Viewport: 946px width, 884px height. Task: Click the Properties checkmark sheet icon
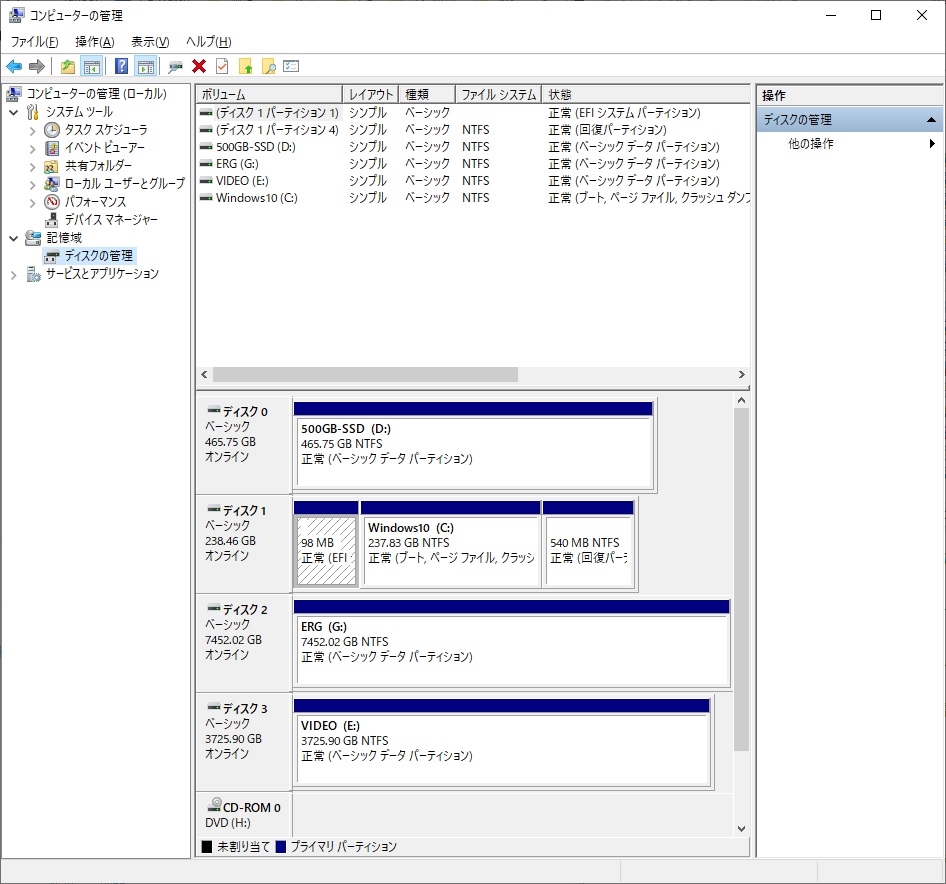click(x=222, y=66)
